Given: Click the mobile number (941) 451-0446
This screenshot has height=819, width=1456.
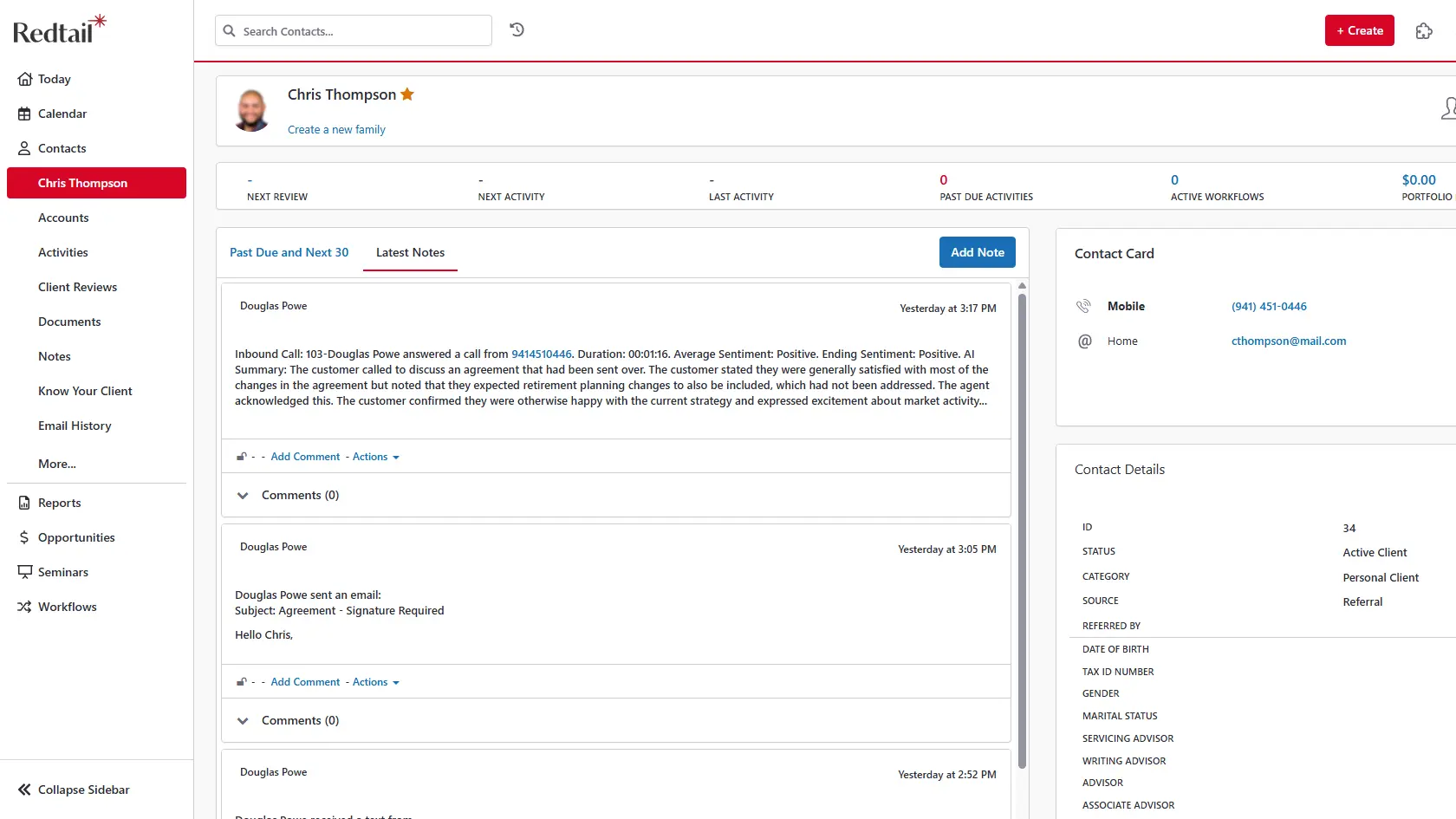Looking at the screenshot, I should [1269, 307].
